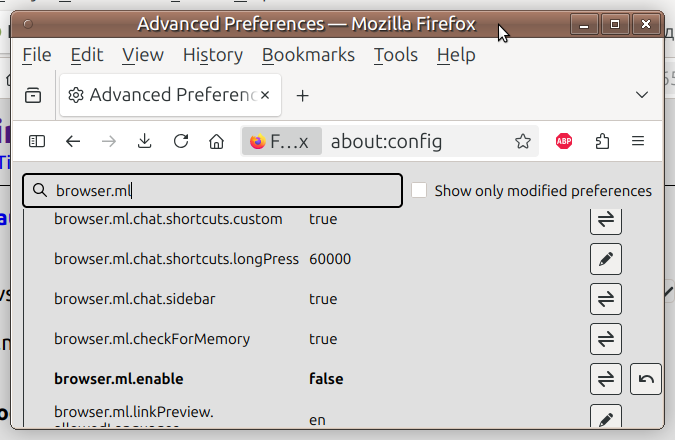
Task: Reset browser.ml.enable to default
Action: point(646,379)
